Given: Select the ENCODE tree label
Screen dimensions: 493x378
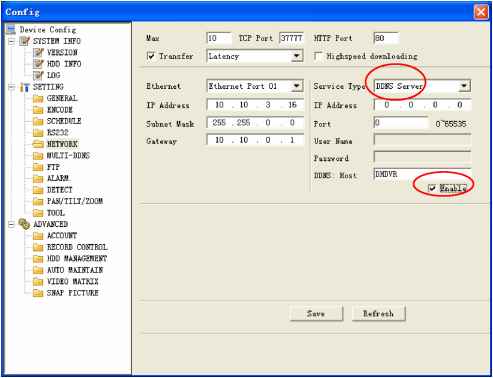Looking at the screenshot, I should (60, 110).
